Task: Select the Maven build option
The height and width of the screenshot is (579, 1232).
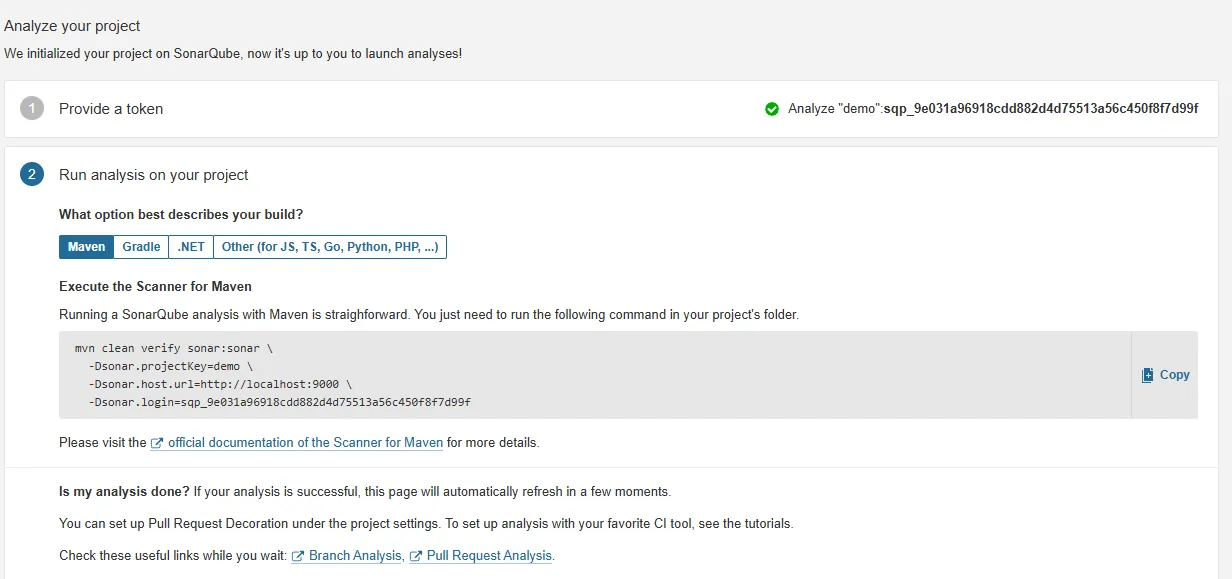Action: (86, 246)
